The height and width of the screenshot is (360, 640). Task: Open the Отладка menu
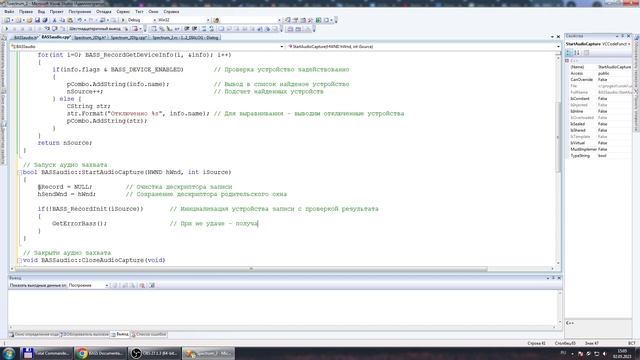(104, 11)
